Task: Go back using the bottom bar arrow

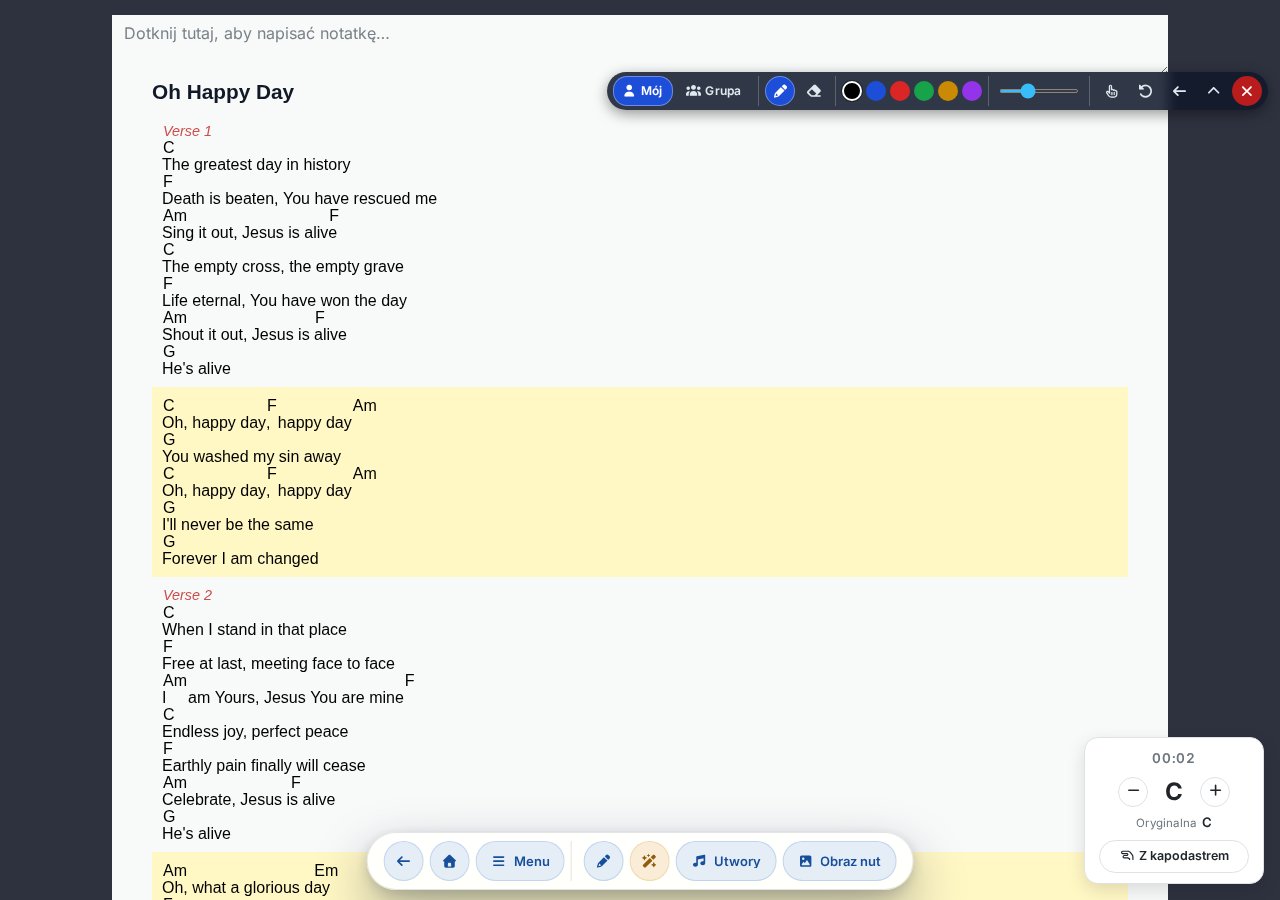Action: [x=404, y=861]
